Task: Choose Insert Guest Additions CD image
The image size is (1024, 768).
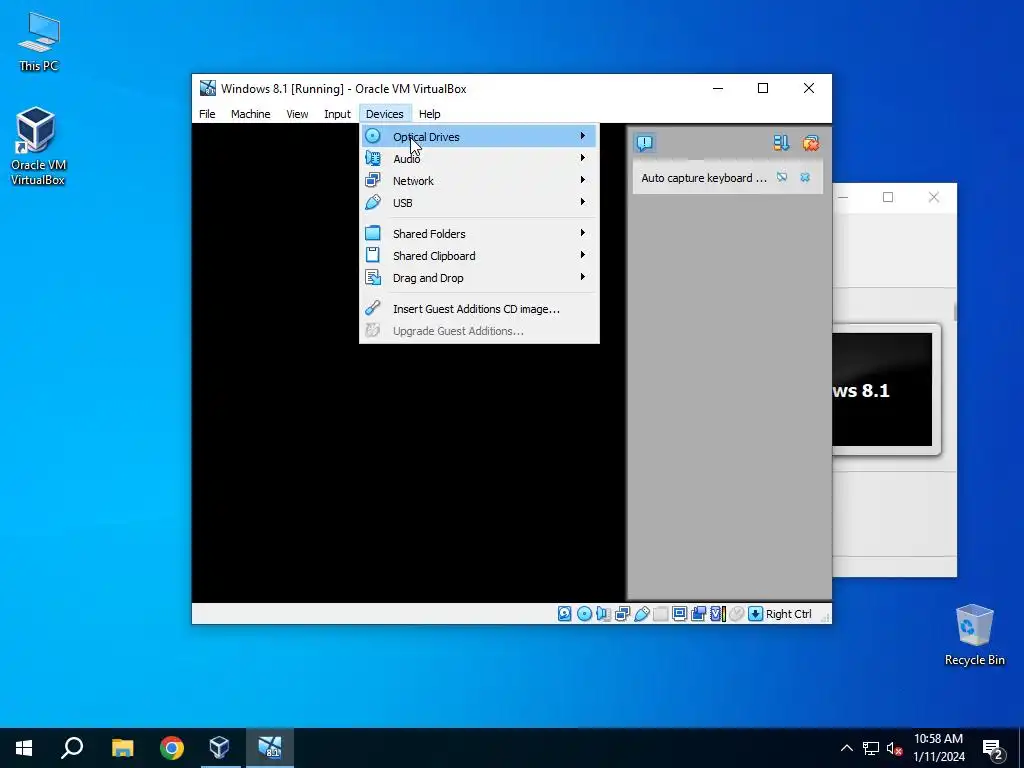Action: pos(479,309)
